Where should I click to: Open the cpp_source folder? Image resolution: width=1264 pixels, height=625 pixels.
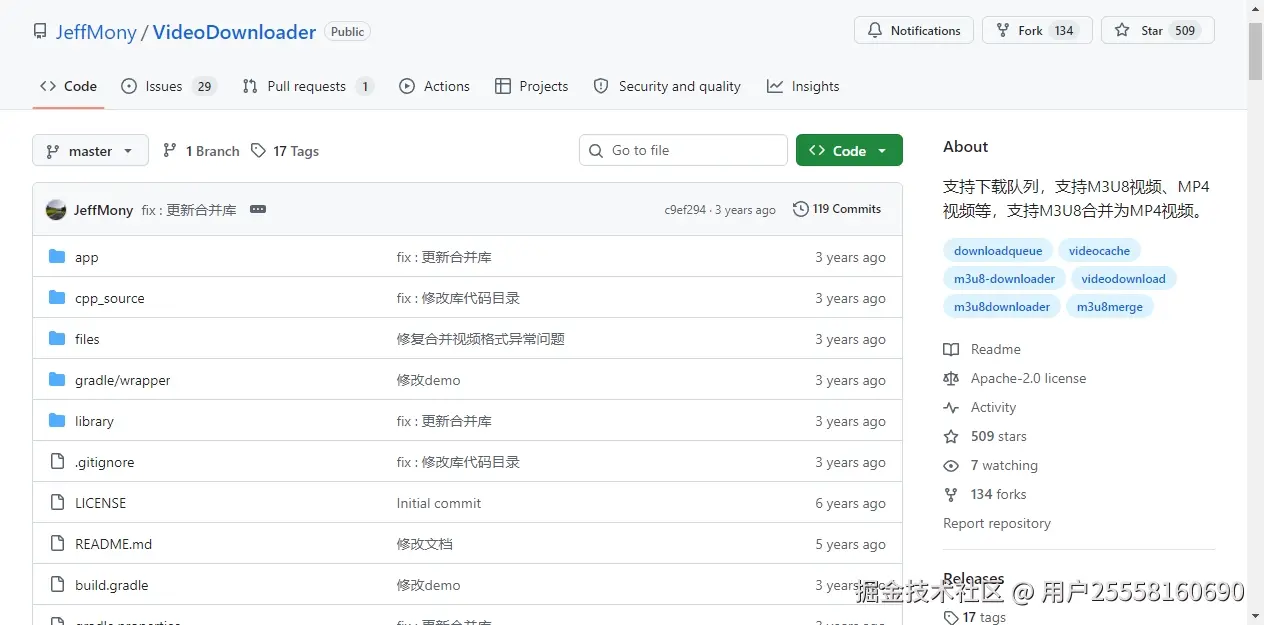pyautogui.click(x=110, y=298)
